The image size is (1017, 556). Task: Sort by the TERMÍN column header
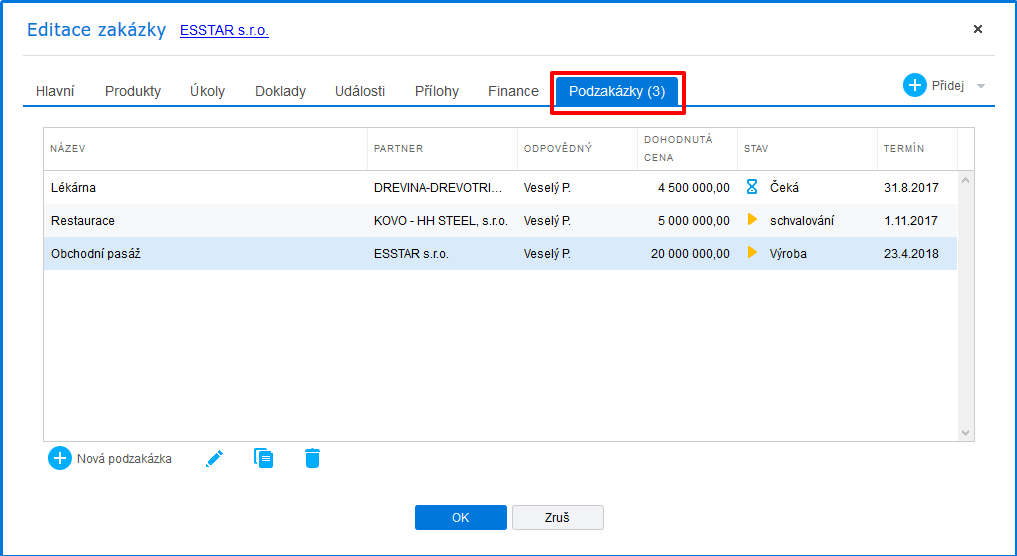point(917,149)
